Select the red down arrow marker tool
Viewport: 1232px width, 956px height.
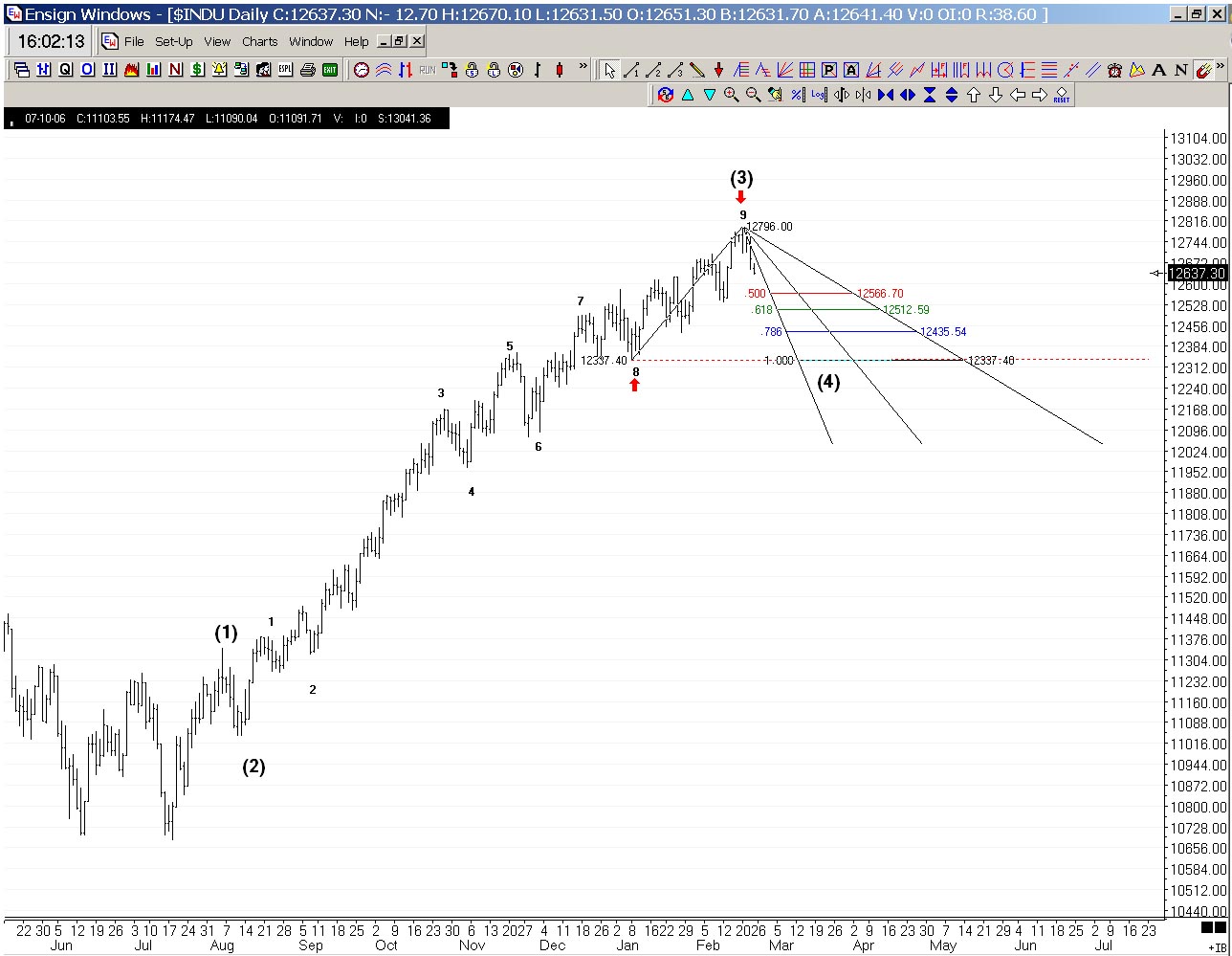pos(719,70)
